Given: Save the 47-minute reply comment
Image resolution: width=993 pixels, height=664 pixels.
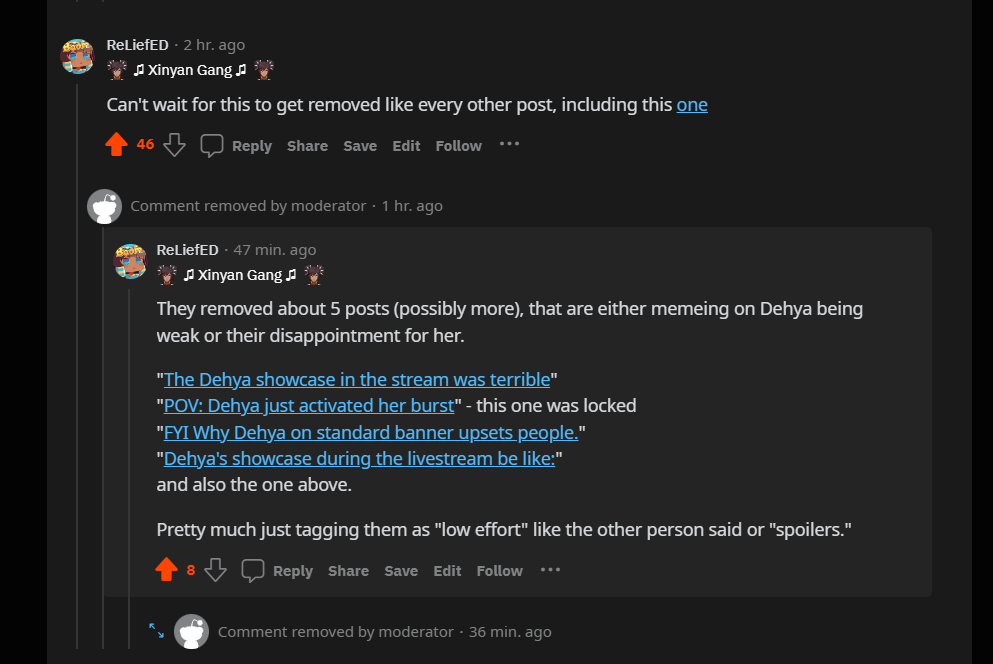Looking at the screenshot, I should pos(400,570).
